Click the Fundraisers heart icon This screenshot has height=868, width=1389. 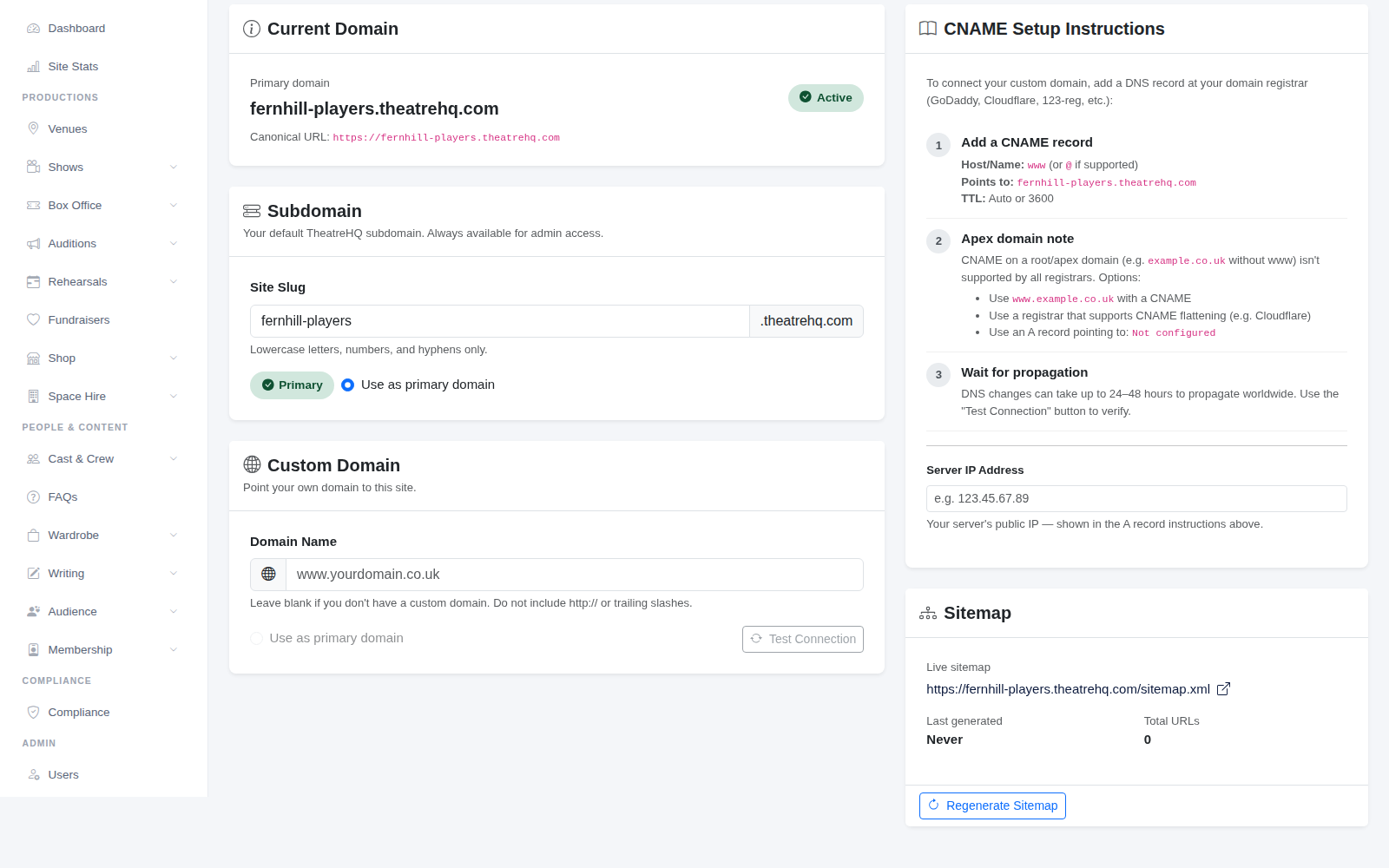pyautogui.click(x=33, y=320)
